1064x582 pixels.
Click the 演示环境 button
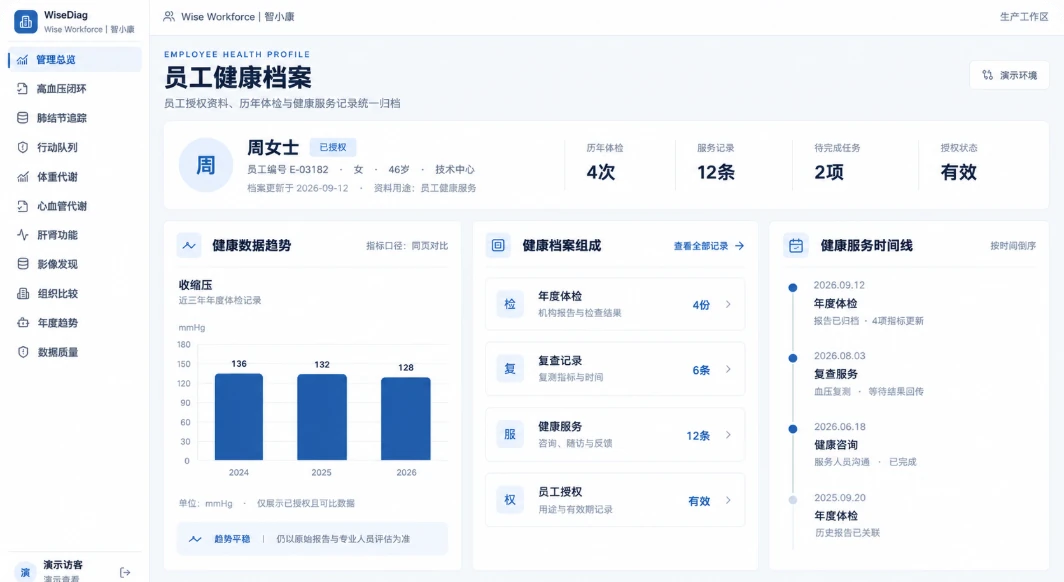pyautogui.click(x=1009, y=75)
